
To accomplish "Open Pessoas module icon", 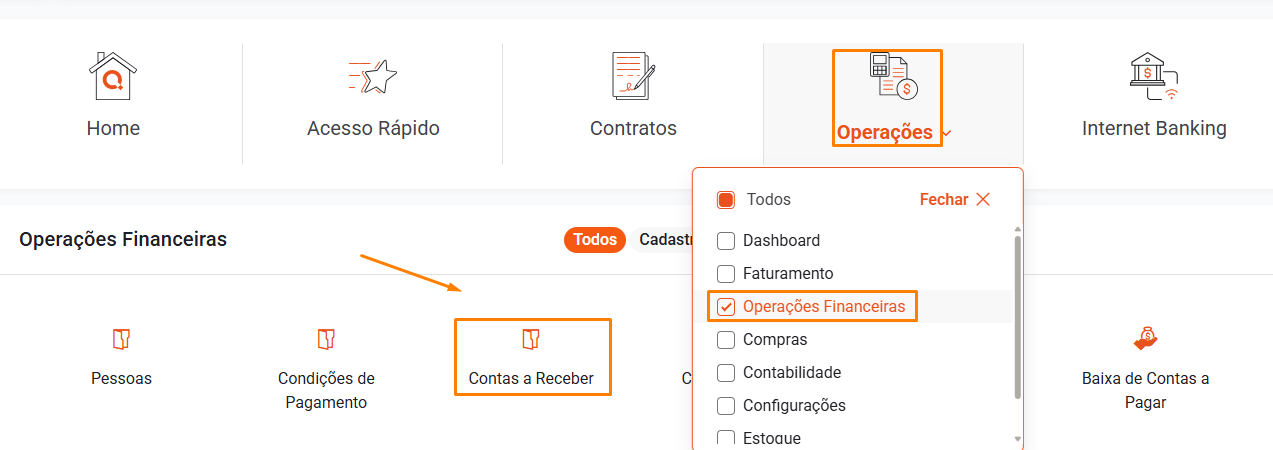I will click(x=121, y=340).
